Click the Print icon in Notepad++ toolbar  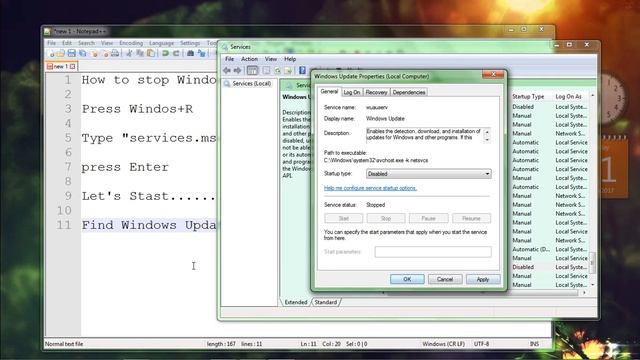pos(115,53)
